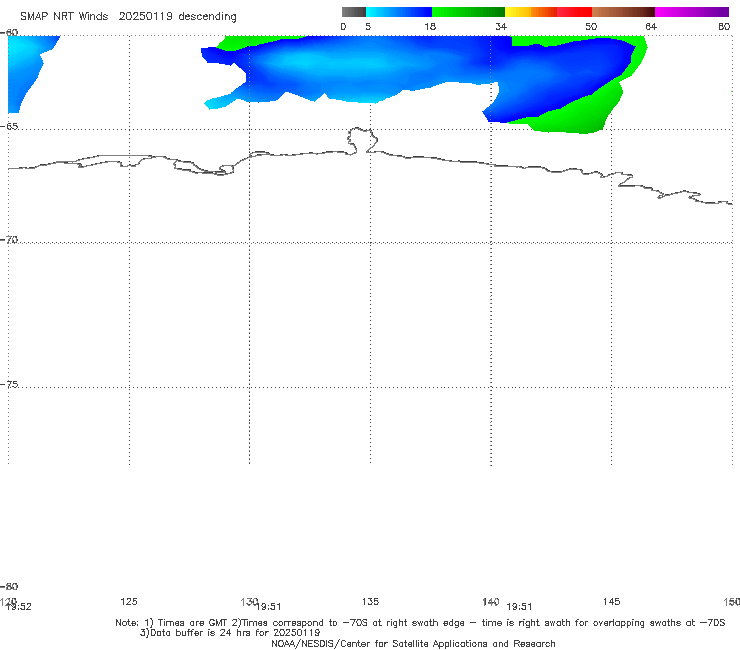Click the note line 'Times are GMT'
This screenshot has height=650, width=740.
click(x=193, y=623)
